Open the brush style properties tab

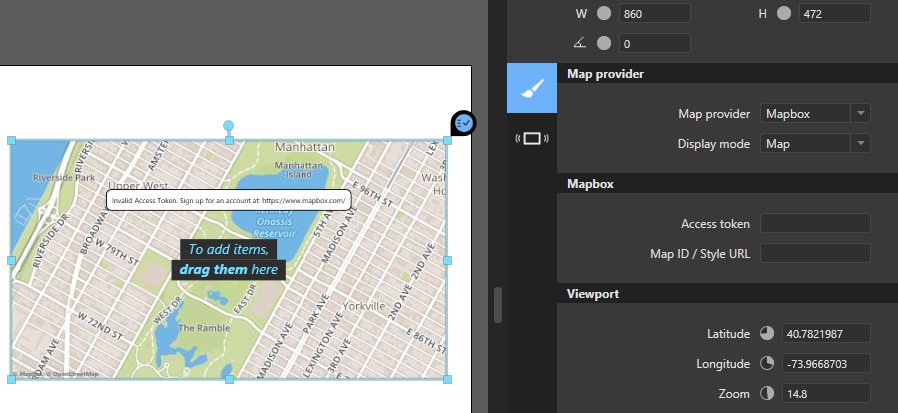(x=531, y=88)
